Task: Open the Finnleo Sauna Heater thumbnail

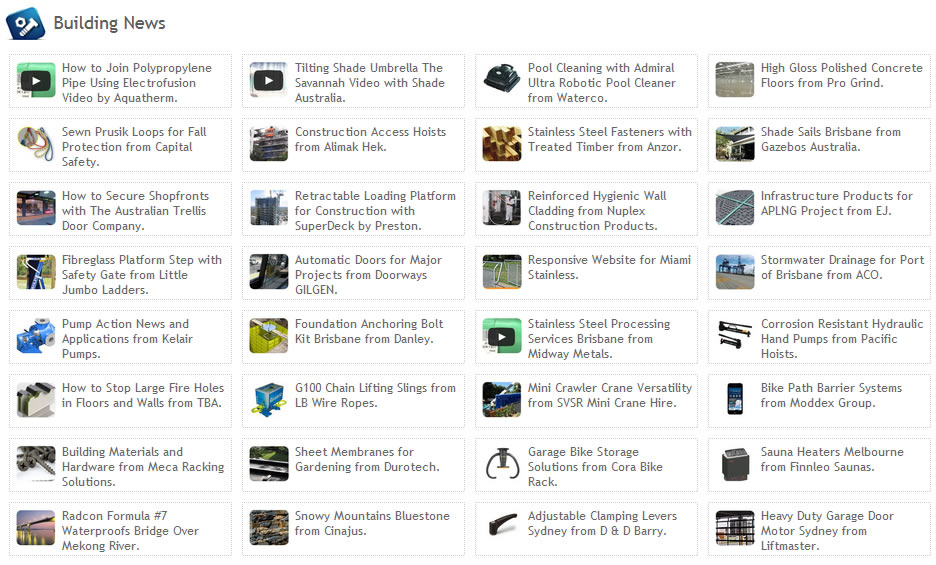Action: pyautogui.click(x=735, y=463)
